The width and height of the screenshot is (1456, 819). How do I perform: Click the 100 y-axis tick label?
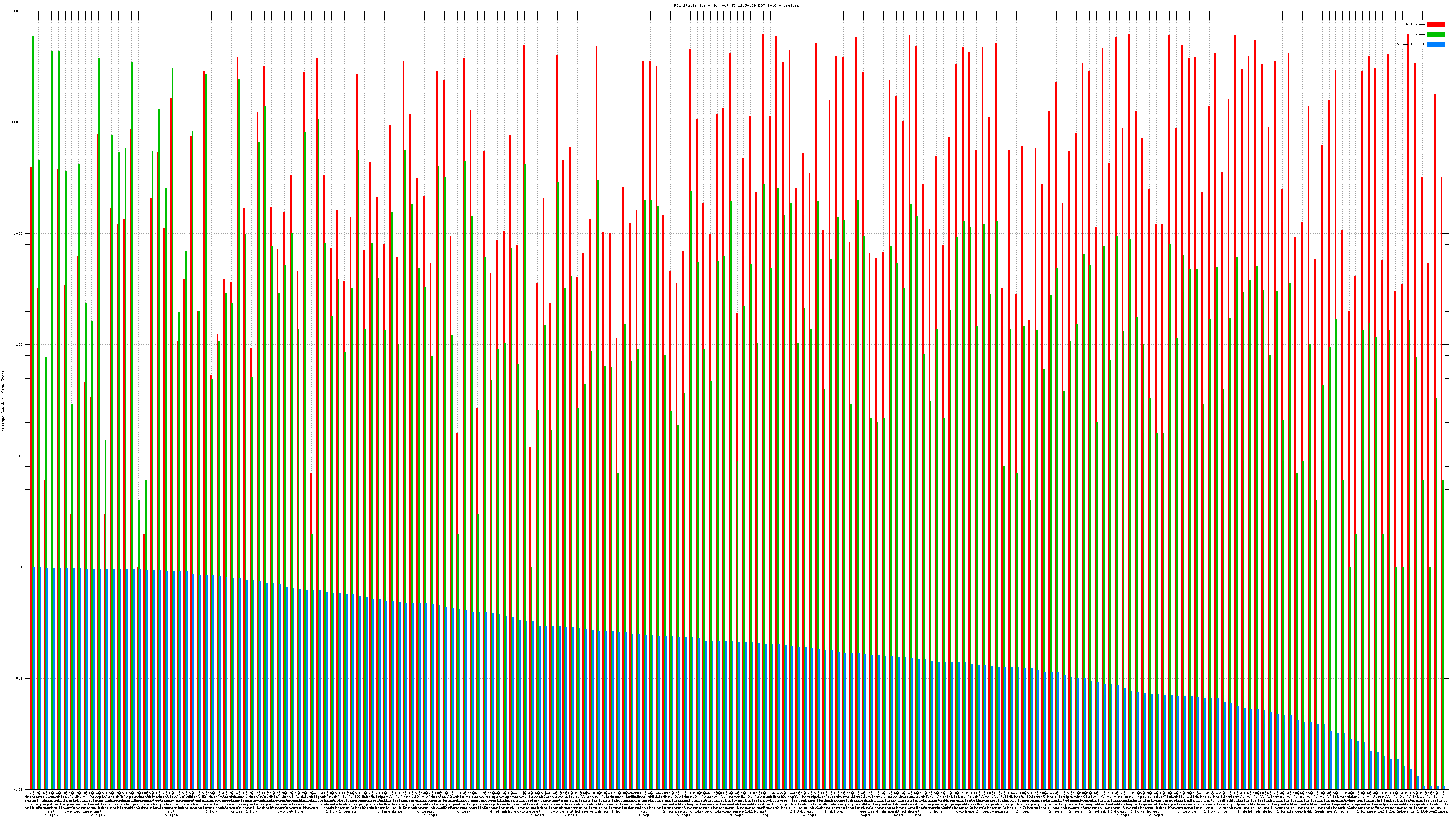click(x=20, y=345)
